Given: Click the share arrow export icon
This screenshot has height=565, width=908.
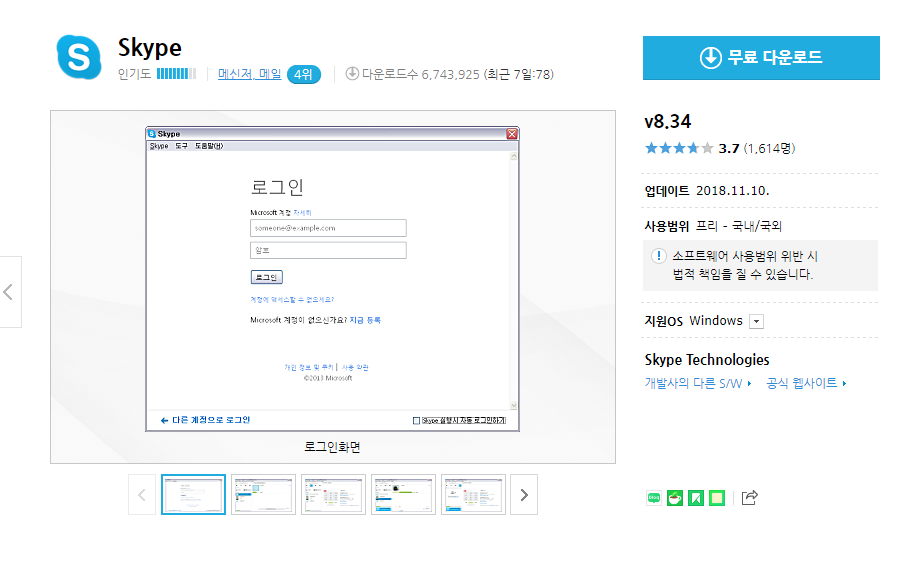Looking at the screenshot, I should coord(749,498).
